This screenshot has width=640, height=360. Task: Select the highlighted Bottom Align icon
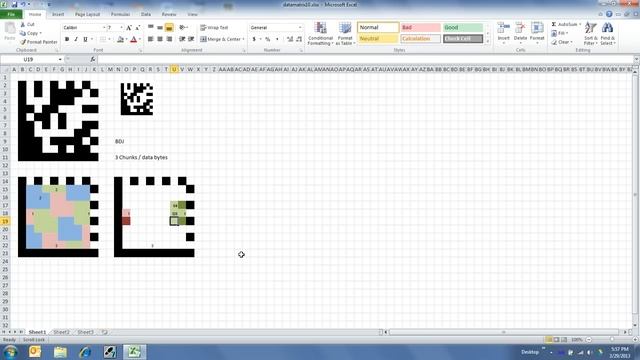(x=169, y=27)
